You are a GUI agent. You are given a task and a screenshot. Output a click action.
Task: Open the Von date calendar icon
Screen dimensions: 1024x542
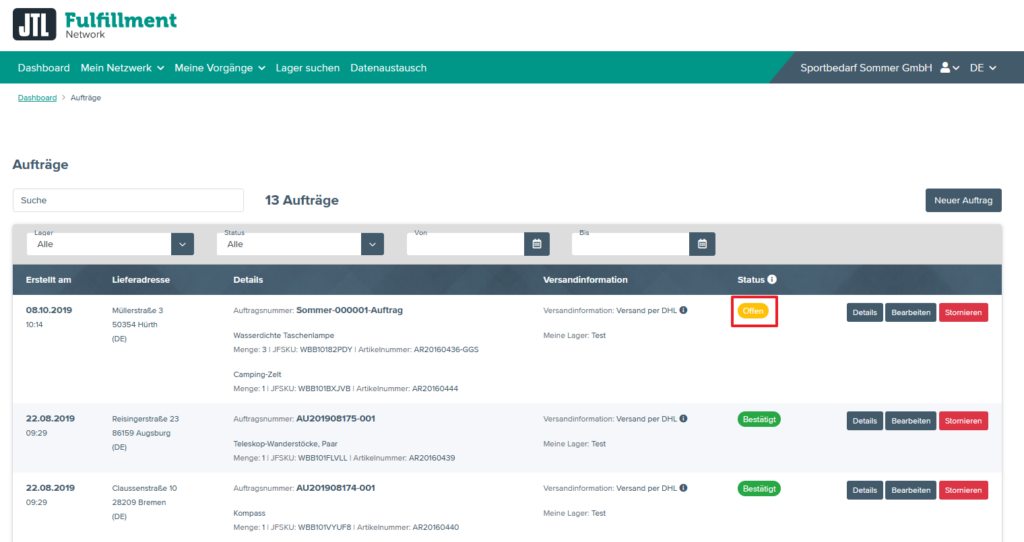pyautogui.click(x=537, y=244)
